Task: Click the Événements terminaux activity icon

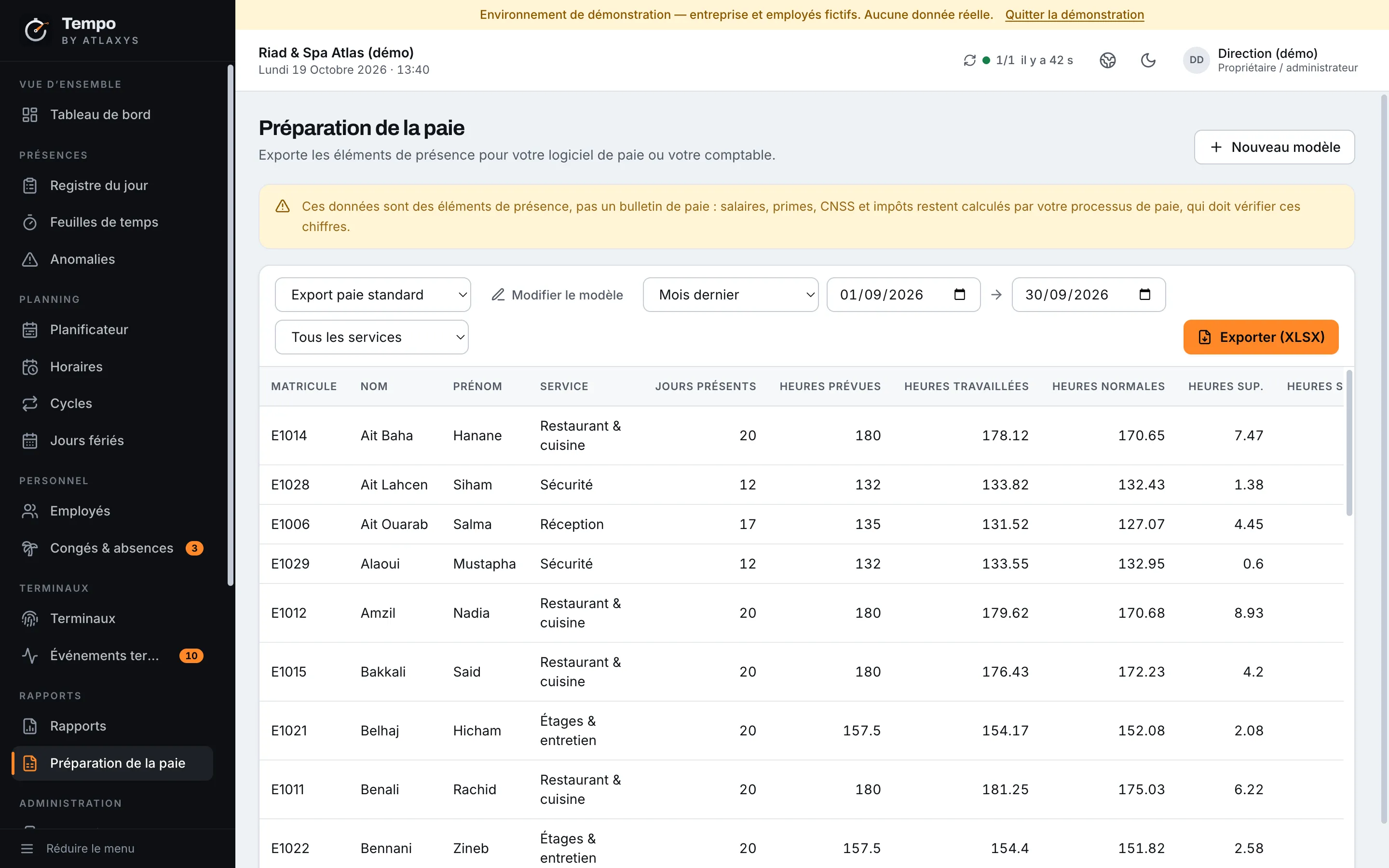Action: [30, 656]
